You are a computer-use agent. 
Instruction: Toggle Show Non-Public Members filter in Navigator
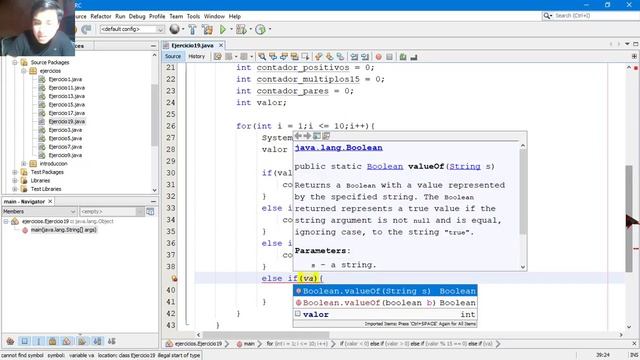pyautogui.click(x=52, y=341)
